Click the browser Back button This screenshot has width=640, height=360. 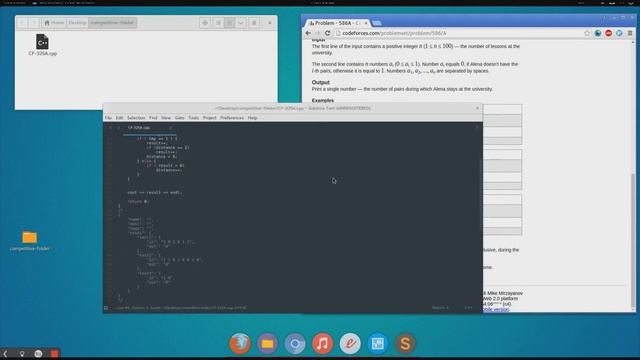(x=308, y=33)
